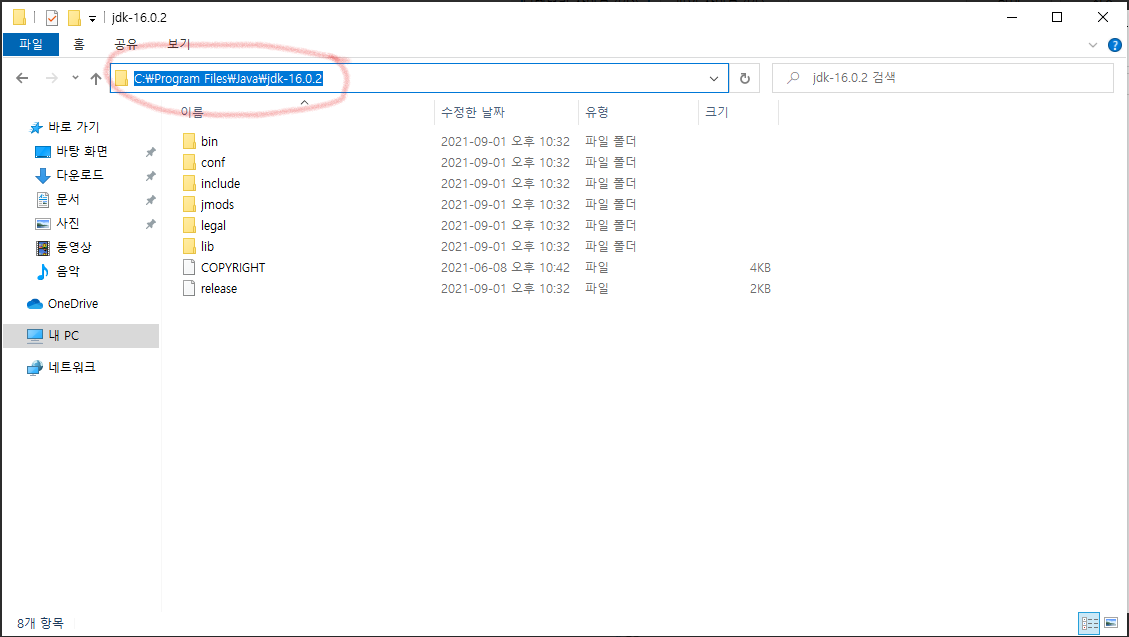
Task: Click COPYRIGHT's date 2021-06-08 오후 10:42
Action: tap(505, 267)
